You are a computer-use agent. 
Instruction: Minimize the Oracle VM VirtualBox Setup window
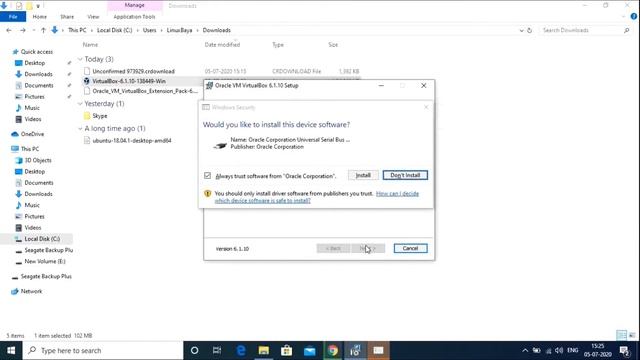381,85
